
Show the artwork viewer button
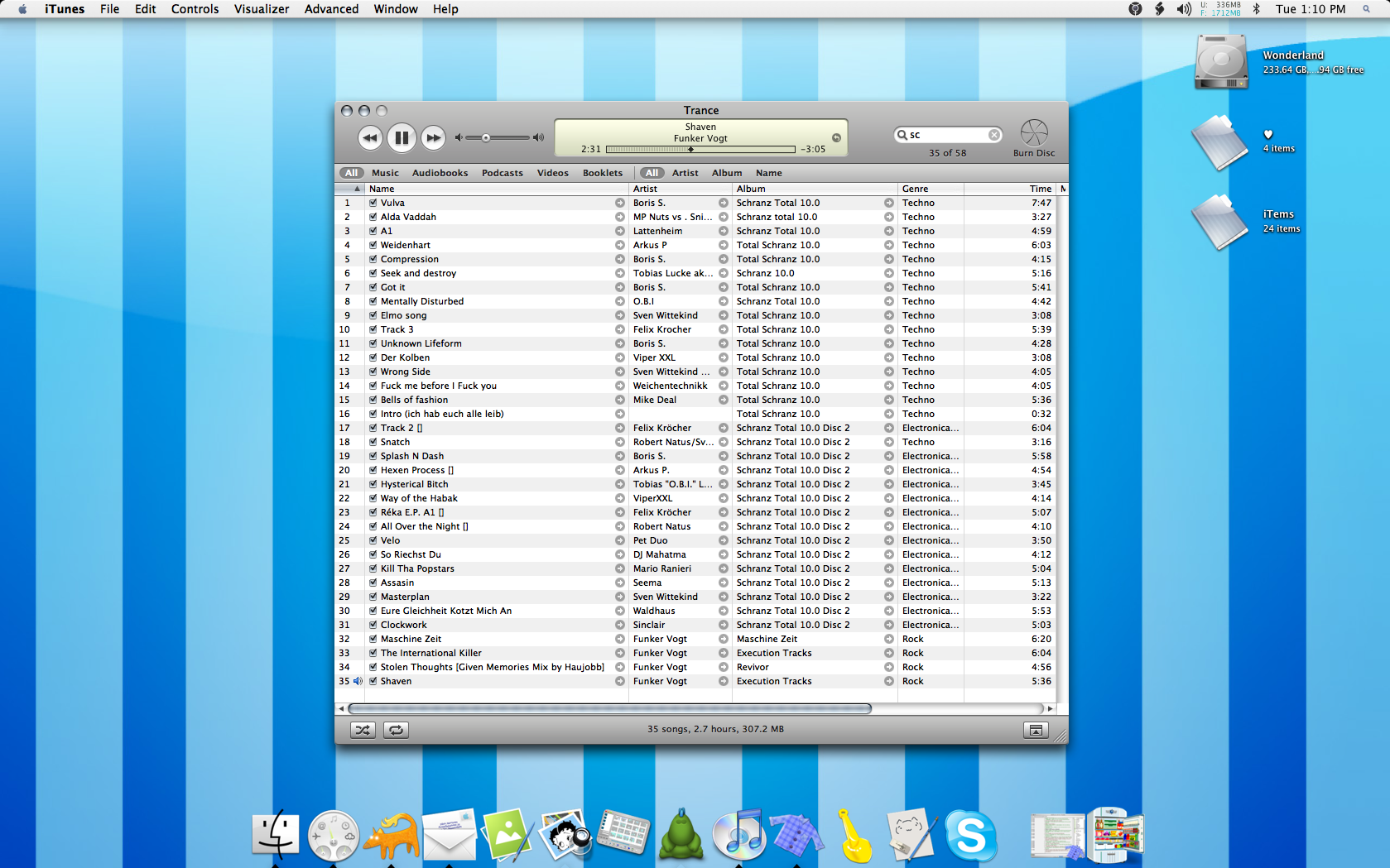click(x=1036, y=730)
